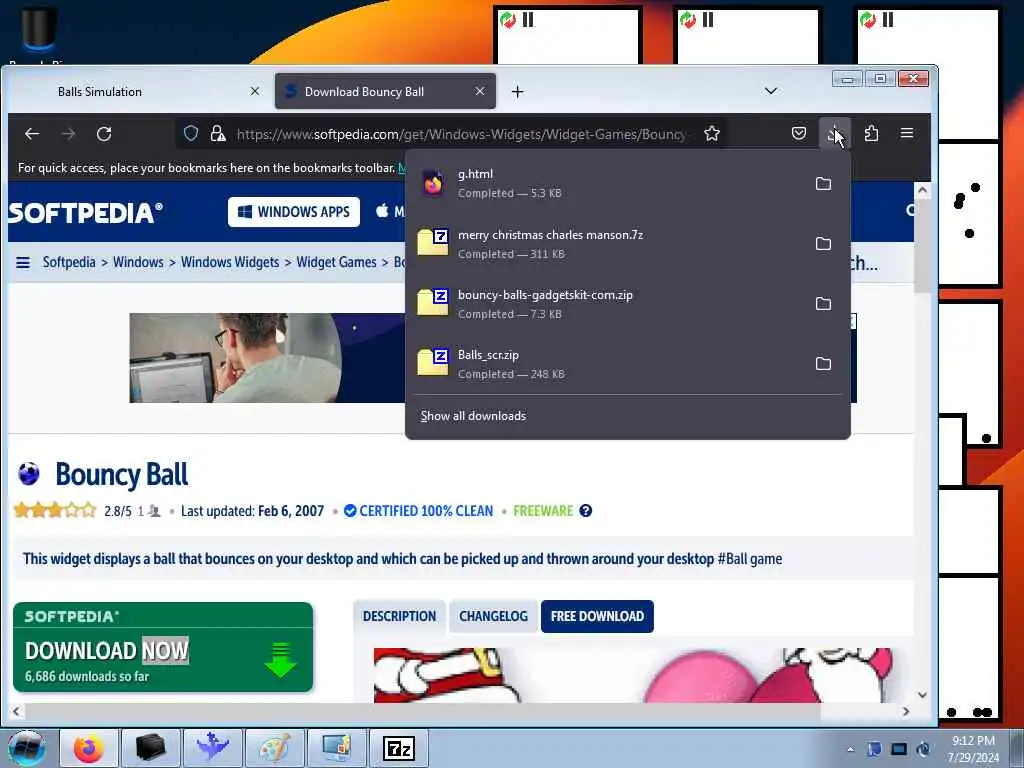Viewport: 1024px width, 768px height.
Task: Toggle the downloads panel button
Action: point(835,134)
